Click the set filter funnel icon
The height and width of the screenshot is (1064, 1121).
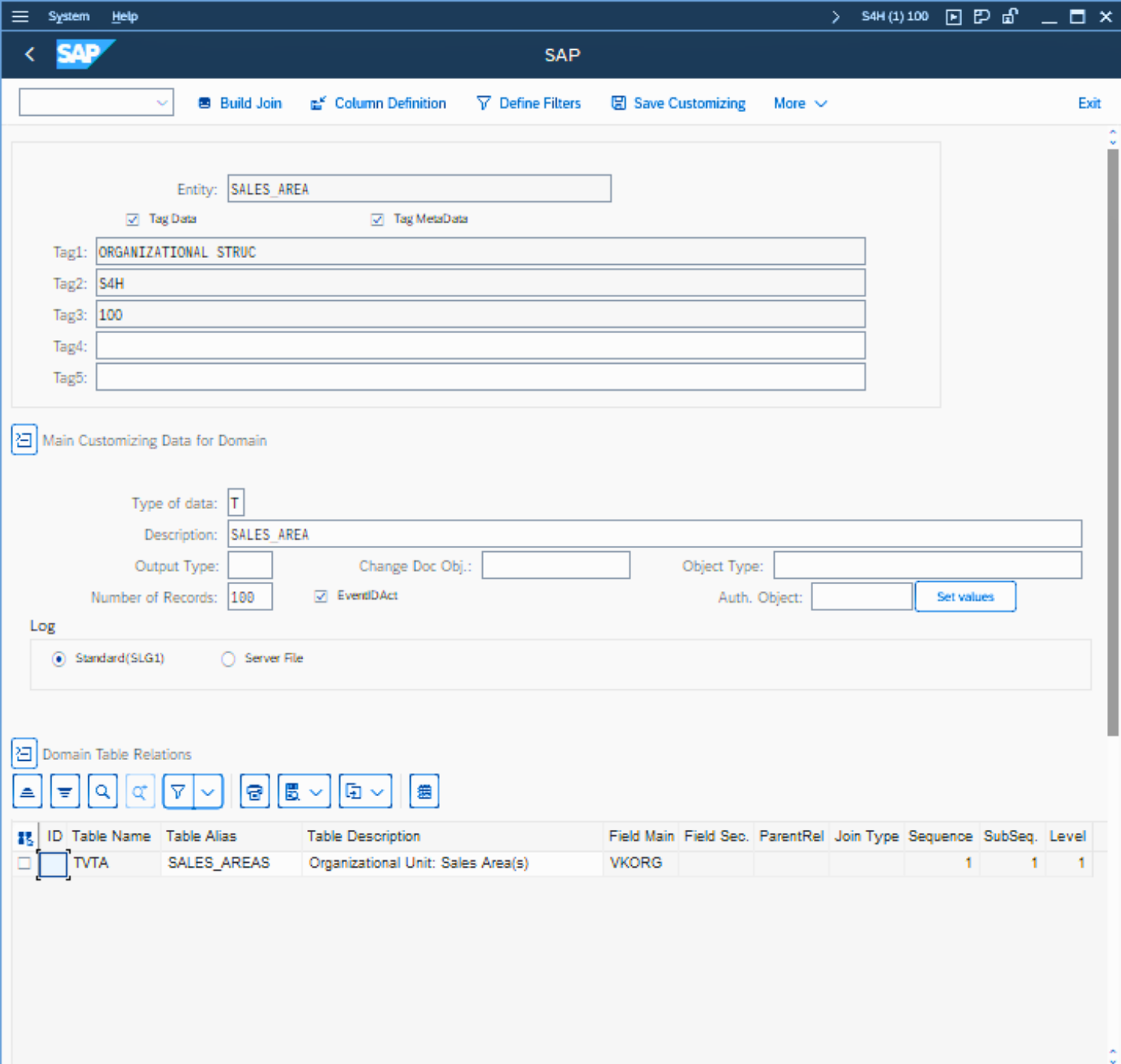(x=178, y=791)
